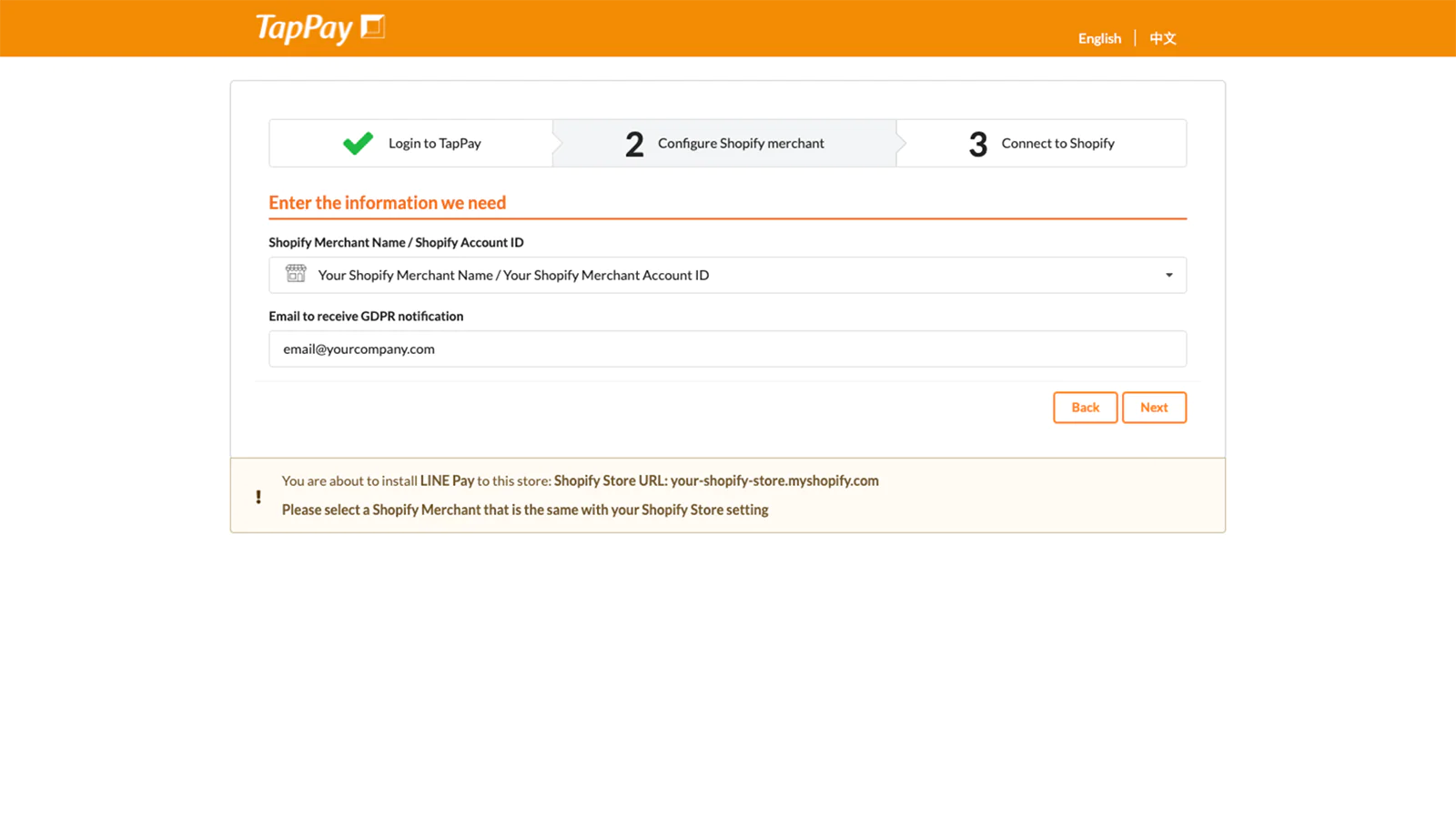Click the 'LINE Pay' text in the notice

pos(447,480)
